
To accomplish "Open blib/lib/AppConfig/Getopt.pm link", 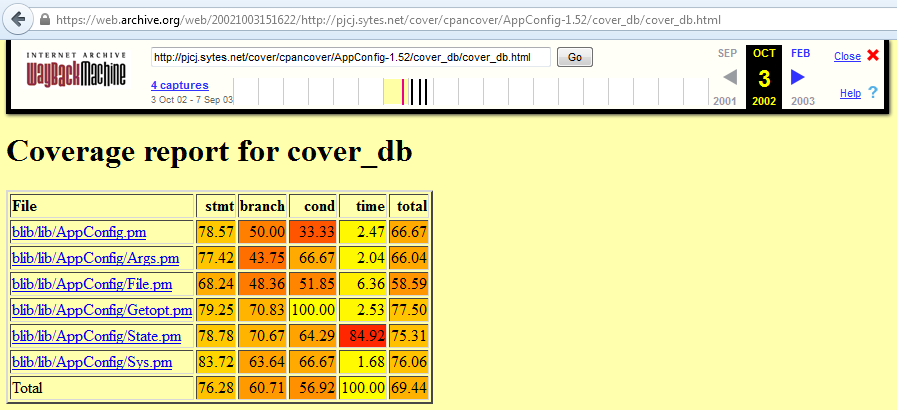I will tap(99, 310).
